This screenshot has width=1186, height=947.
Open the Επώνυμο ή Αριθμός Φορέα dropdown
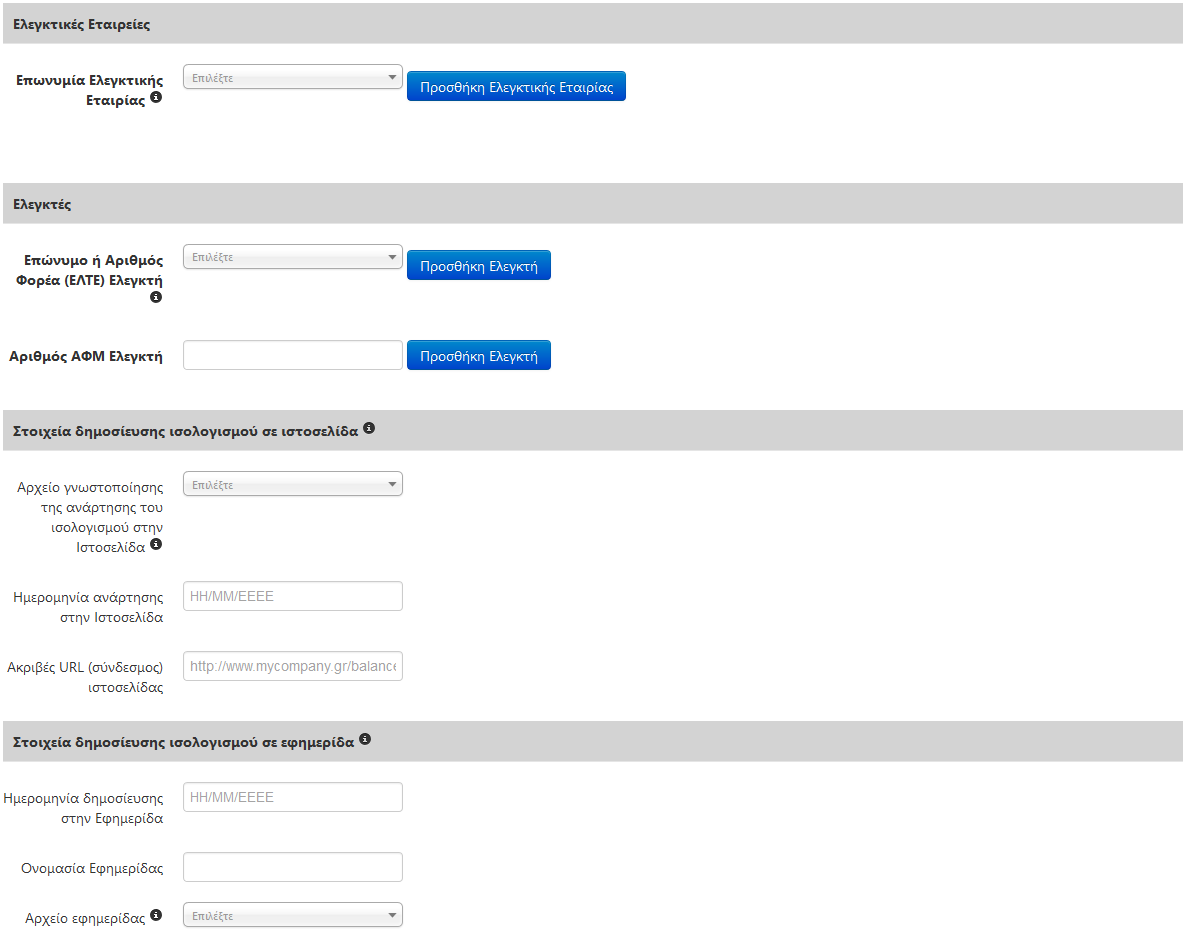tap(293, 257)
